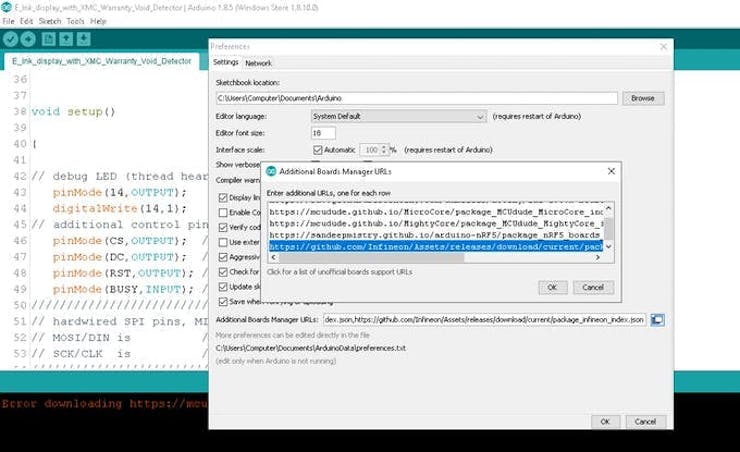
Task: Open URL editor icon beside Boards Manager field
Action: coord(657,320)
